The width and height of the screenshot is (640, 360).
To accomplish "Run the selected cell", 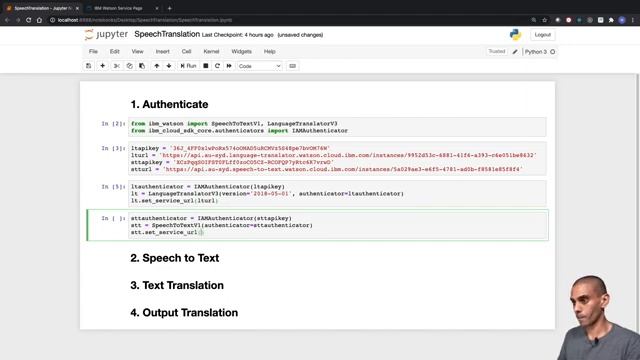I will (188, 66).
